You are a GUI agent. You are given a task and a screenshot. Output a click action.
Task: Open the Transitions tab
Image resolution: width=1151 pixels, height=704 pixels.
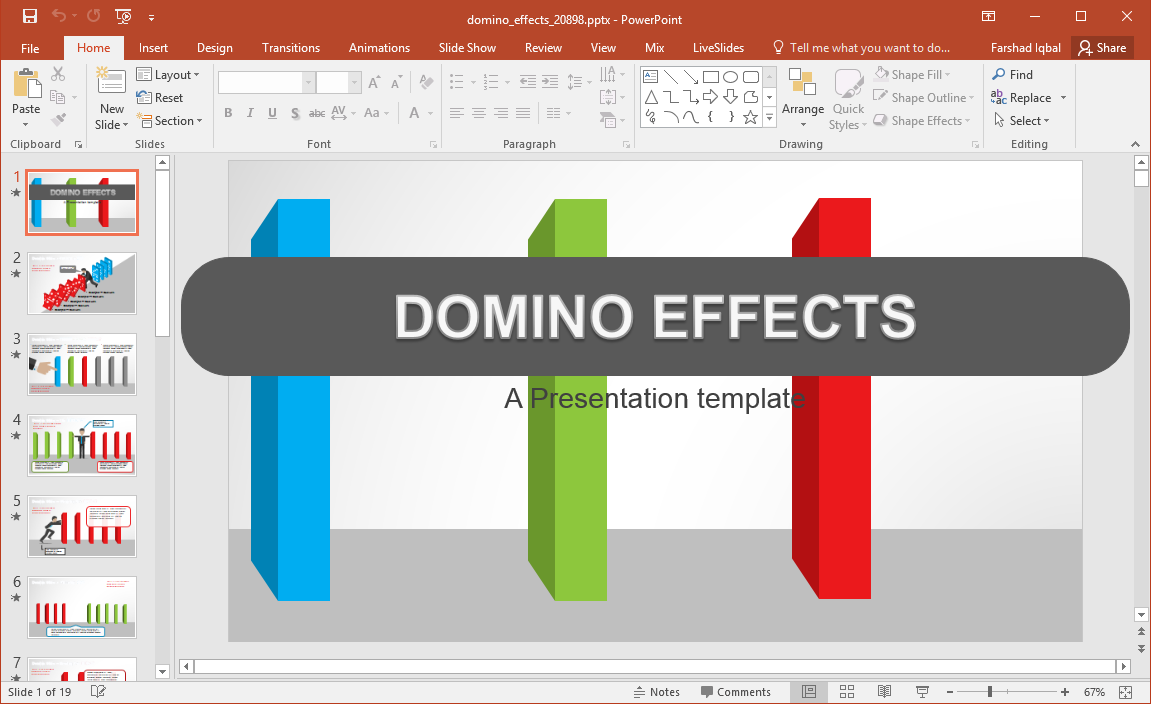tap(290, 48)
